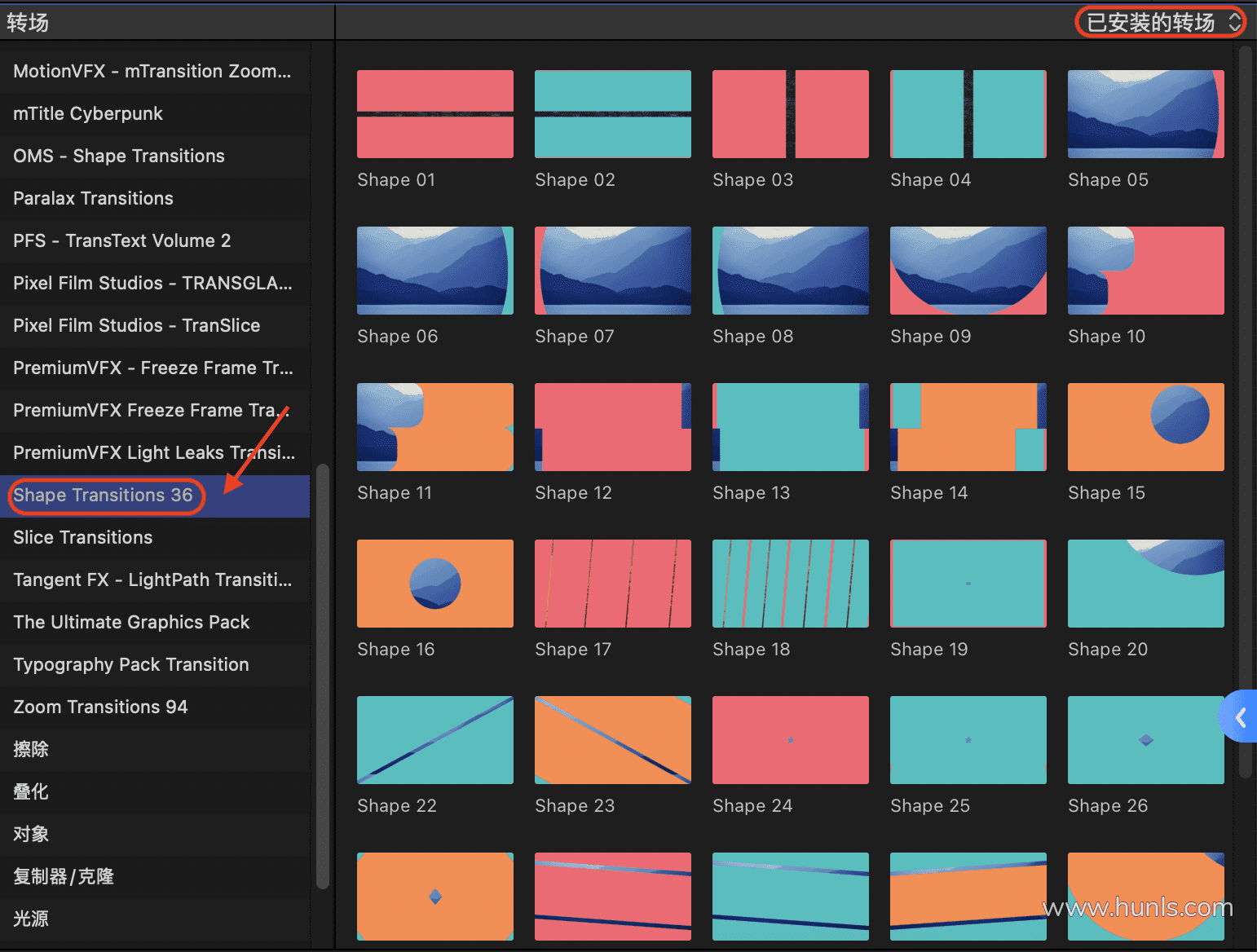Choose the Shape 09 circle transition
Viewport: 1257px width, 952px height.
click(968, 271)
